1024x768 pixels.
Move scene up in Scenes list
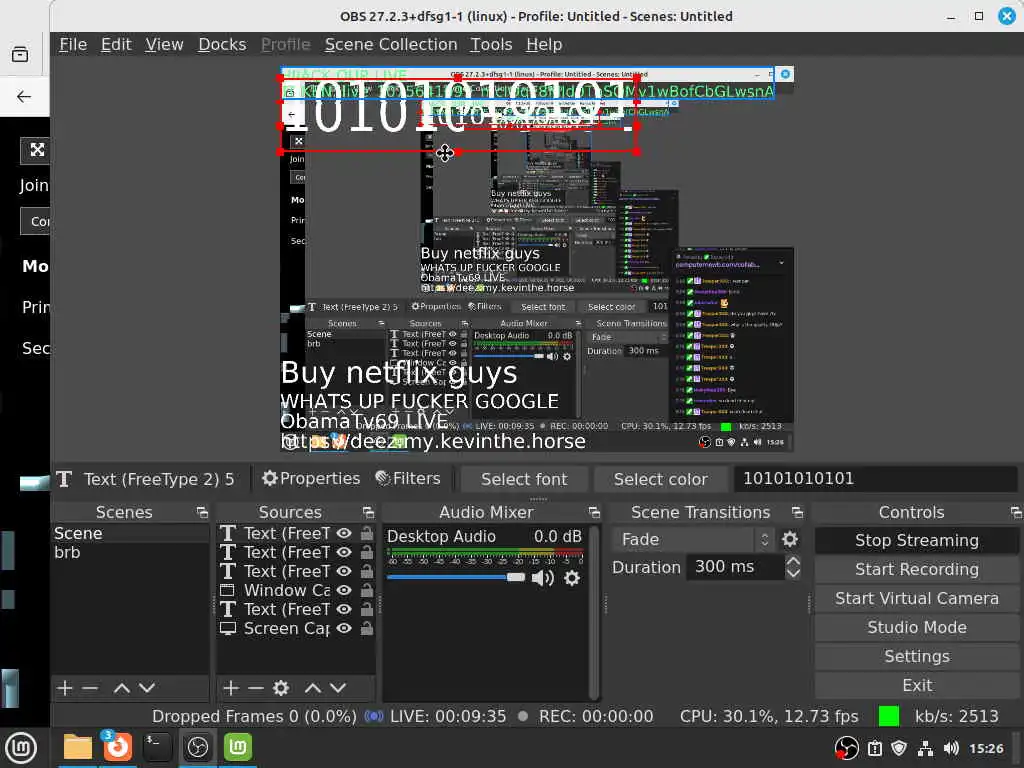point(121,688)
